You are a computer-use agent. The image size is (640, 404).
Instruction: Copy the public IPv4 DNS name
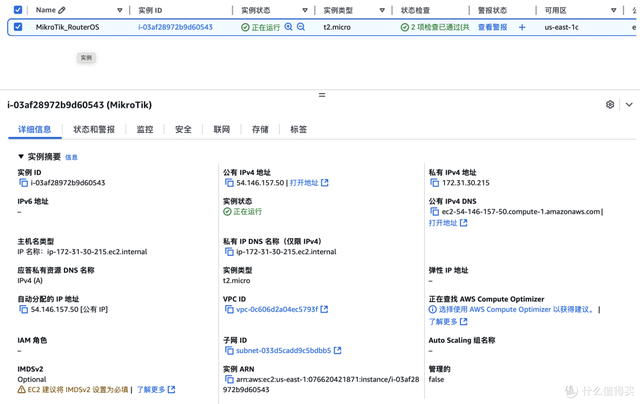(435, 211)
